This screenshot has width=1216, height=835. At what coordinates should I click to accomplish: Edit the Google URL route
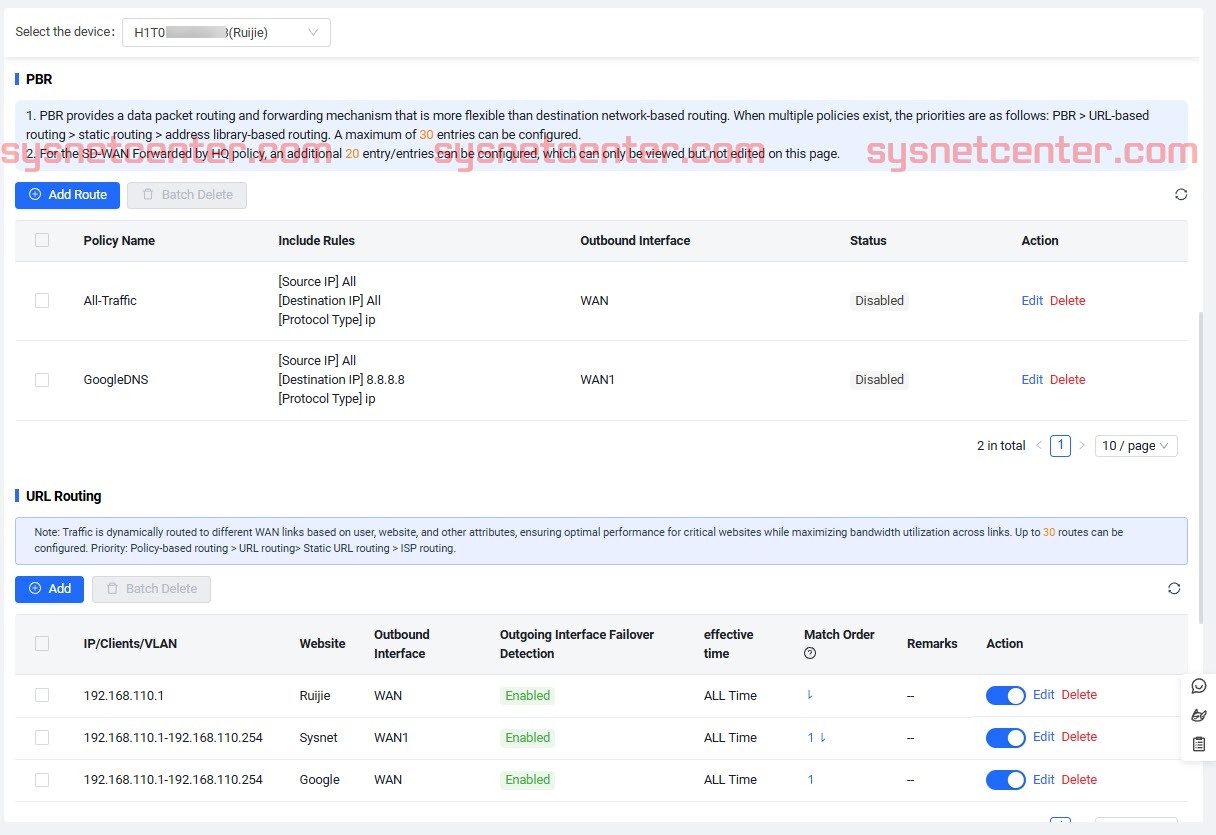pyautogui.click(x=1044, y=780)
